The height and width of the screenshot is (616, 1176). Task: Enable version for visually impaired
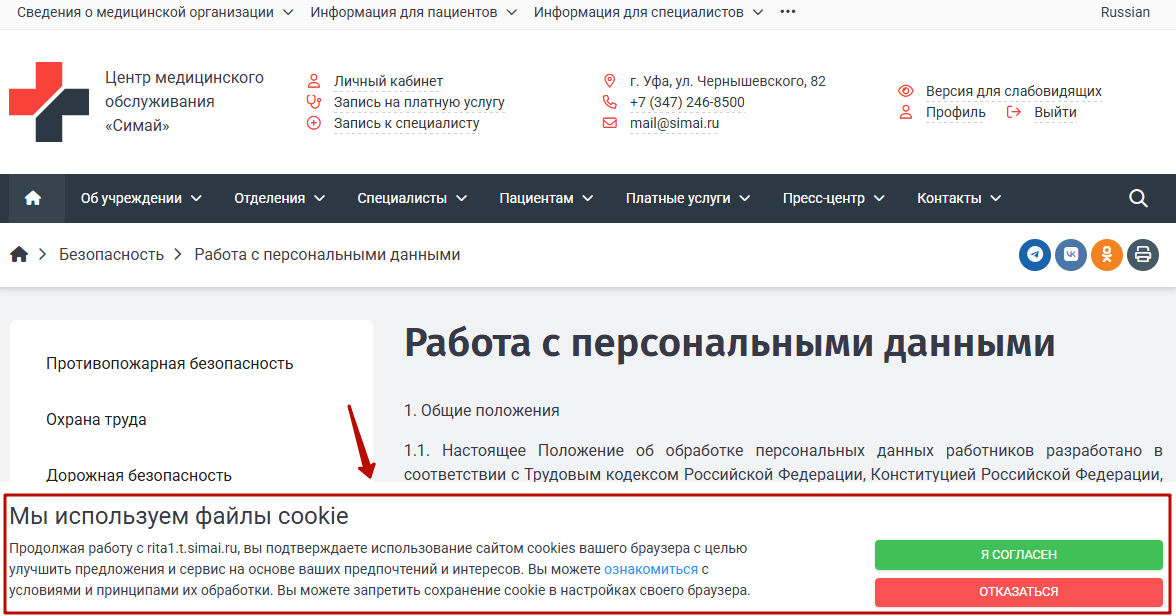(x=1013, y=91)
